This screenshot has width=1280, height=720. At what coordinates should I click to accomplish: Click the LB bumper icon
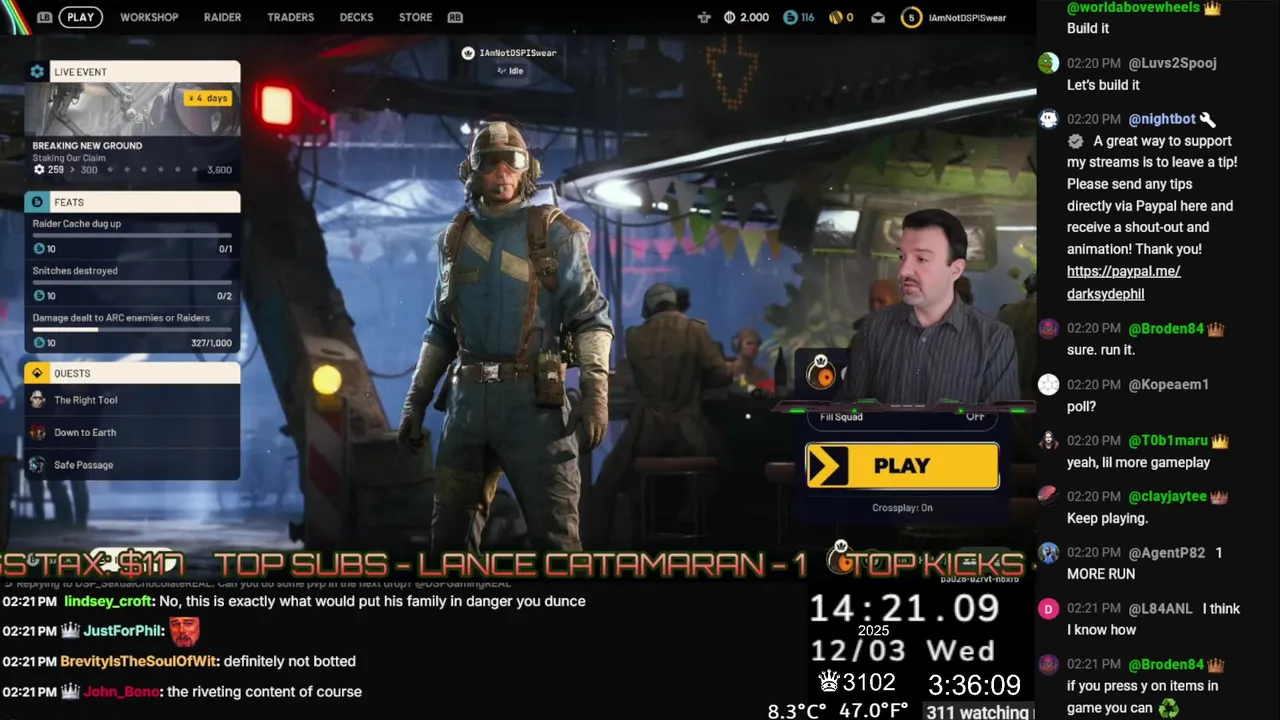(x=44, y=17)
